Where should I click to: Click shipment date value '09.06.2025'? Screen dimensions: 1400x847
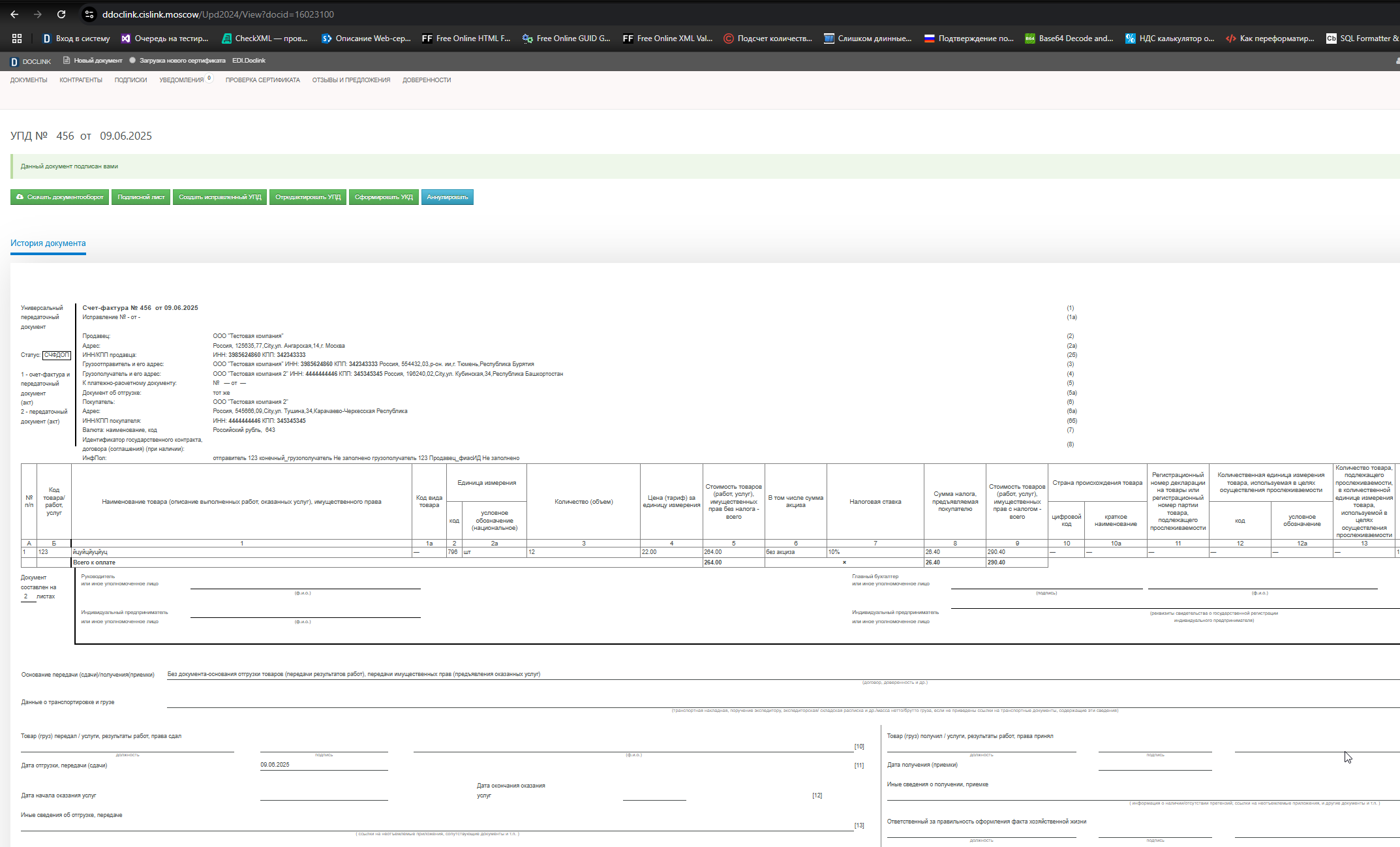click(x=275, y=765)
